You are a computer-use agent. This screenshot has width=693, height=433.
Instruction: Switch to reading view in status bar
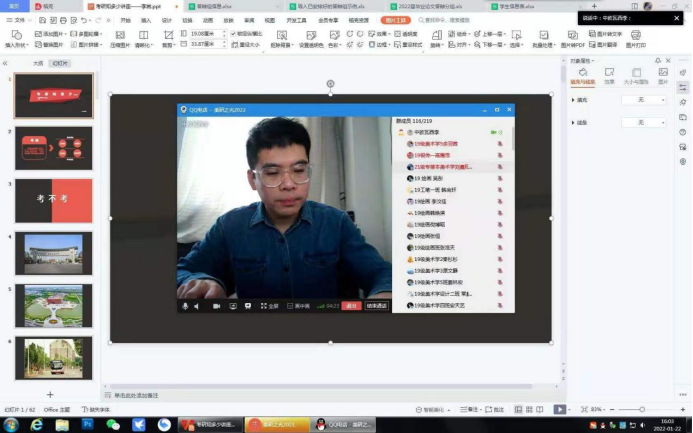pyautogui.click(x=540, y=410)
